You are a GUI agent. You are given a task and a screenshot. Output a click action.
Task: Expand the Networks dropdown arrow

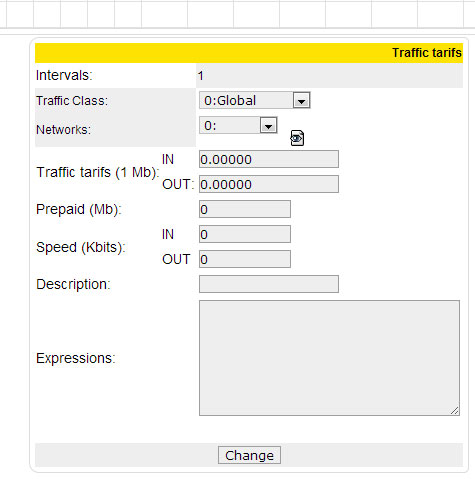tap(268, 126)
